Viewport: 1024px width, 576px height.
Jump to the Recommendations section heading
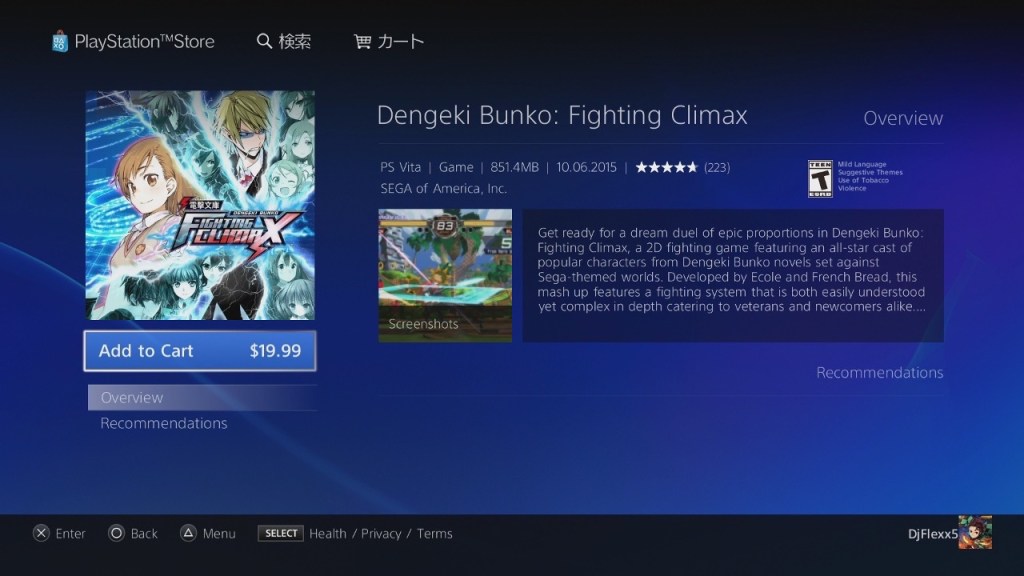coord(880,373)
